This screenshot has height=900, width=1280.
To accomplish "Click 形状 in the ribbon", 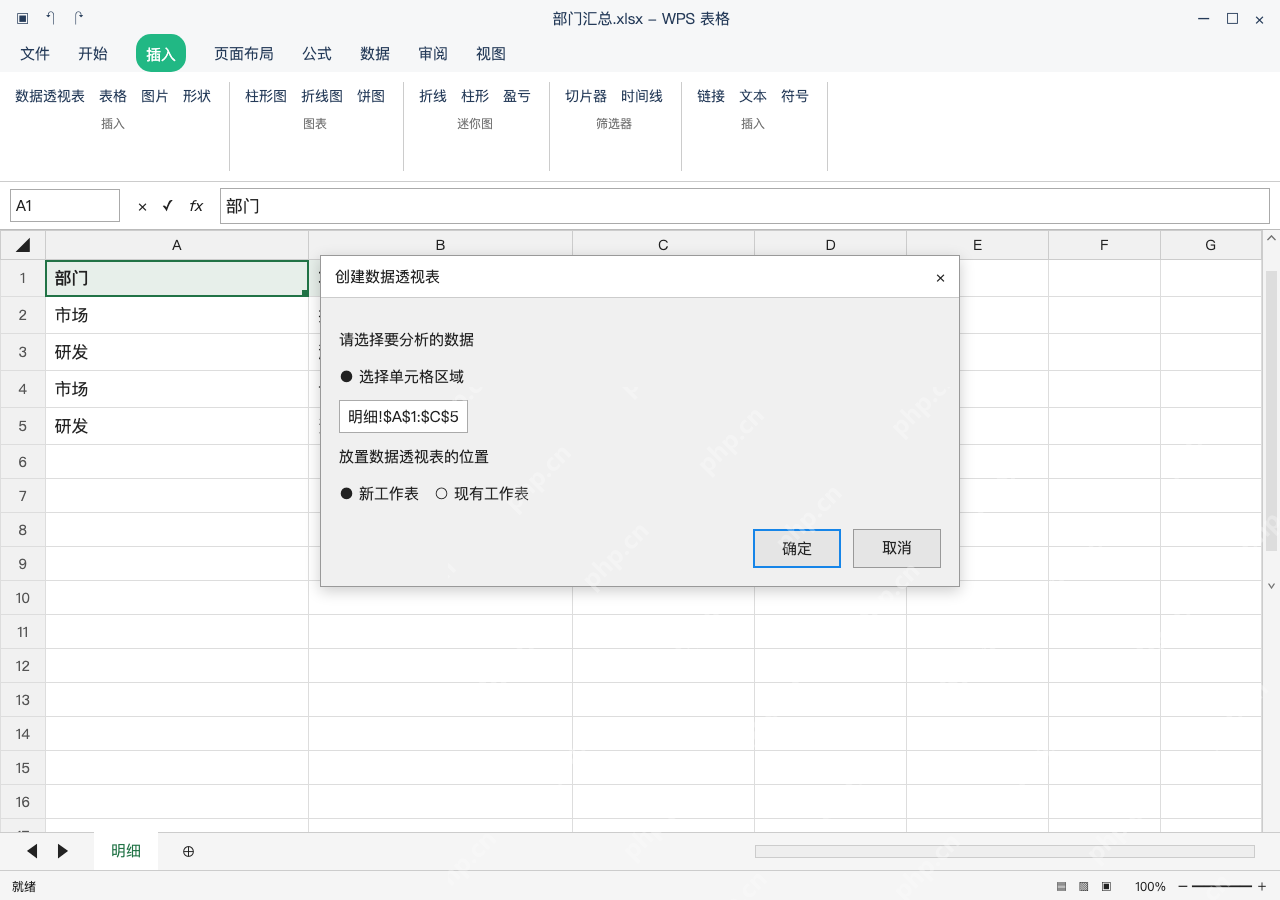I will (x=197, y=96).
